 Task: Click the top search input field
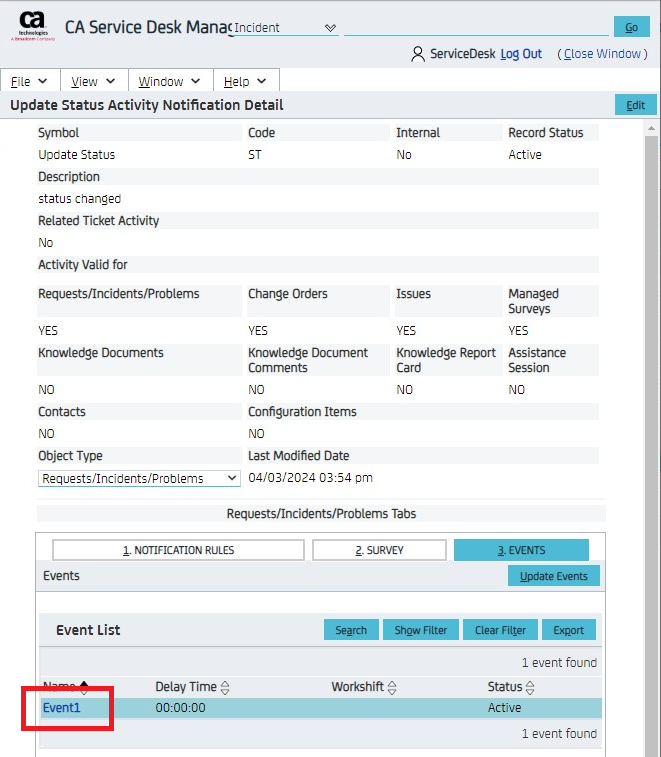(x=475, y=27)
